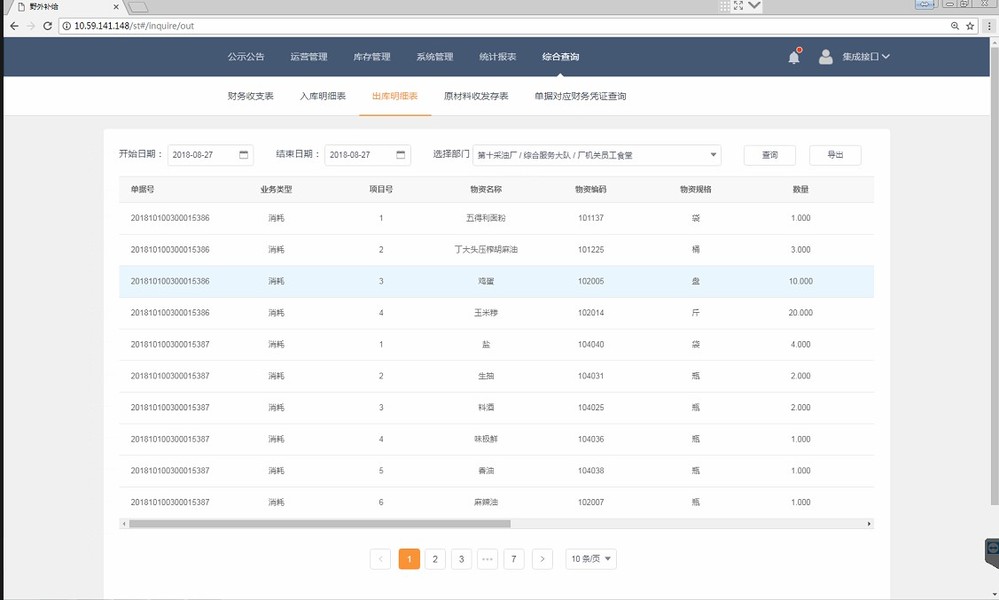The height and width of the screenshot is (600, 999).
Task: Expand the 集成接口 user dropdown
Action: 866,57
